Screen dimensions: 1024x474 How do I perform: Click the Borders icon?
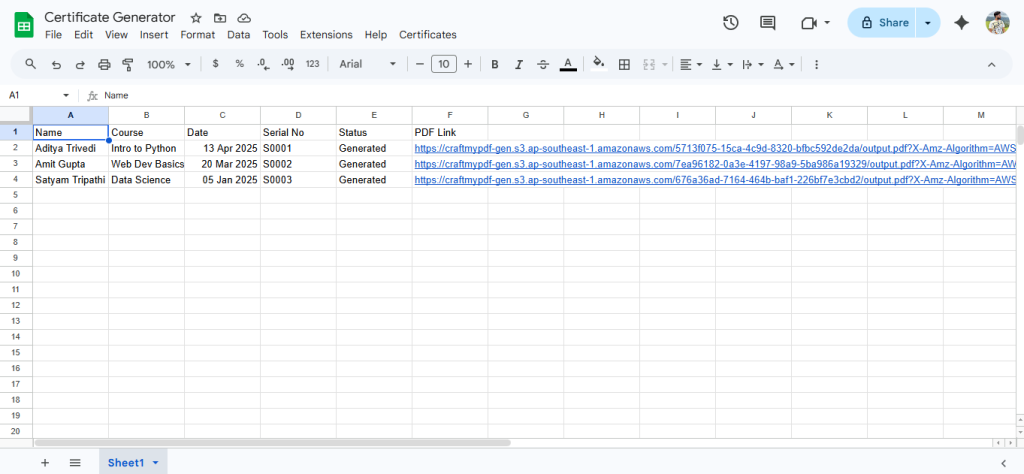[624, 64]
